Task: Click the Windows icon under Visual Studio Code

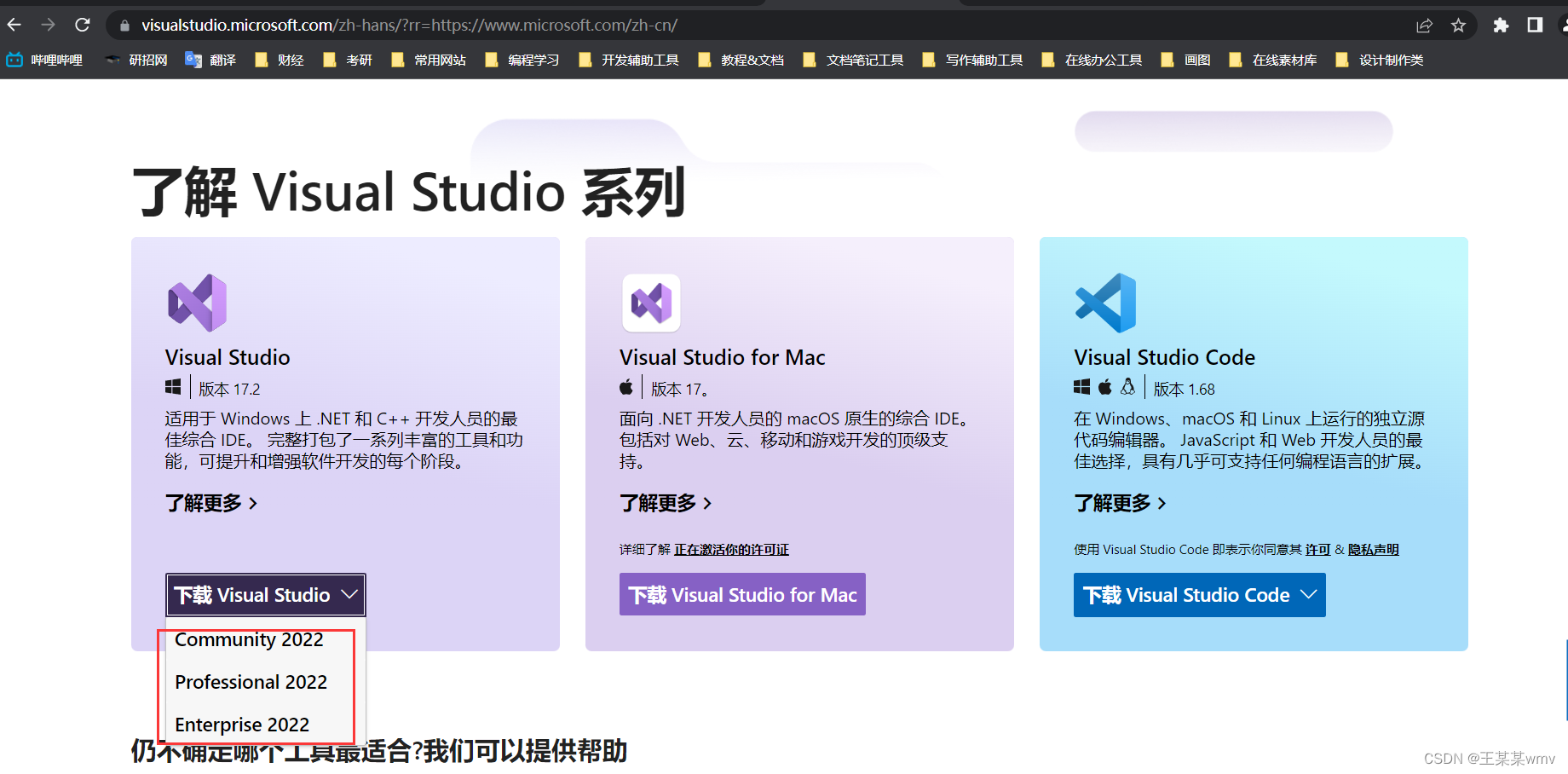Action: coord(1081,387)
